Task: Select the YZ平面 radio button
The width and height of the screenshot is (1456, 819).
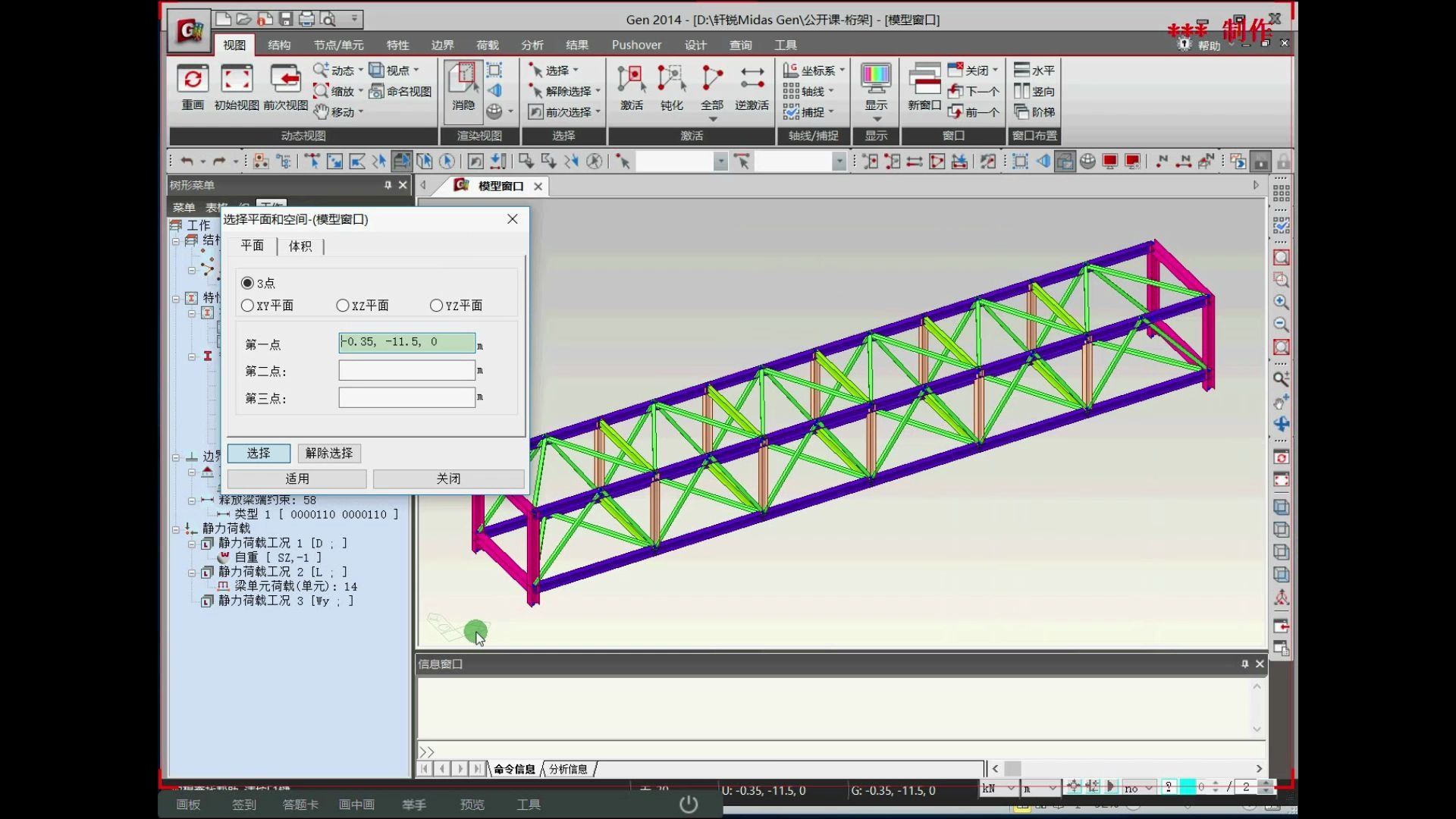Action: [x=435, y=305]
